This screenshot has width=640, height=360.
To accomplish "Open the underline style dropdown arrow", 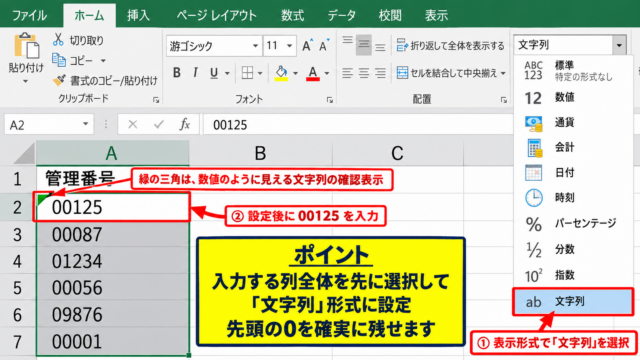I will click(x=227, y=73).
